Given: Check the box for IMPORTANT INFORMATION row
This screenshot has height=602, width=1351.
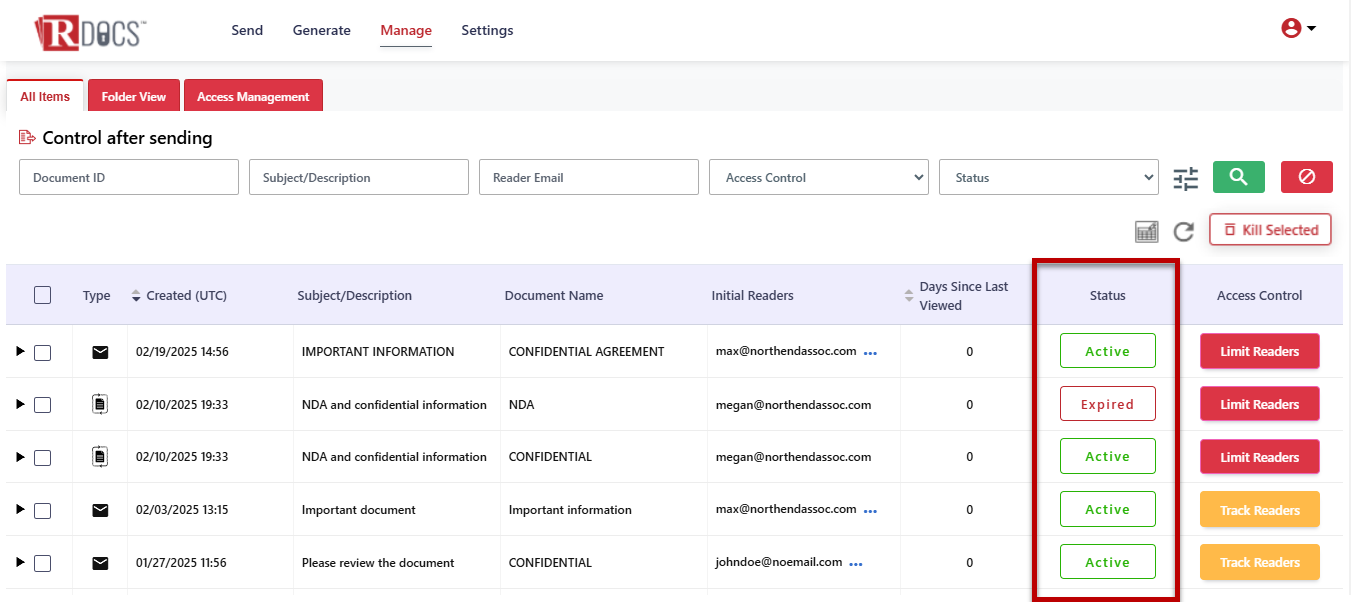Looking at the screenshot, I should click(x=42, y=352).
